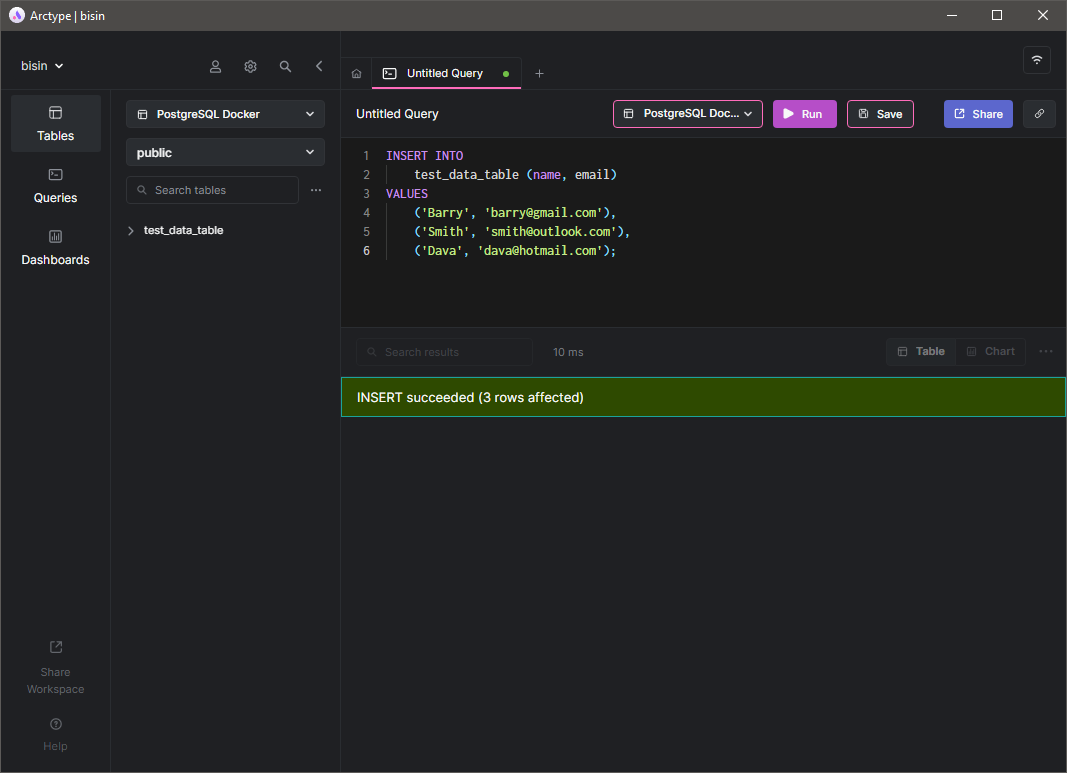Click the Untitled Query title text
The image size is (1067, 773).
(397, 114)
